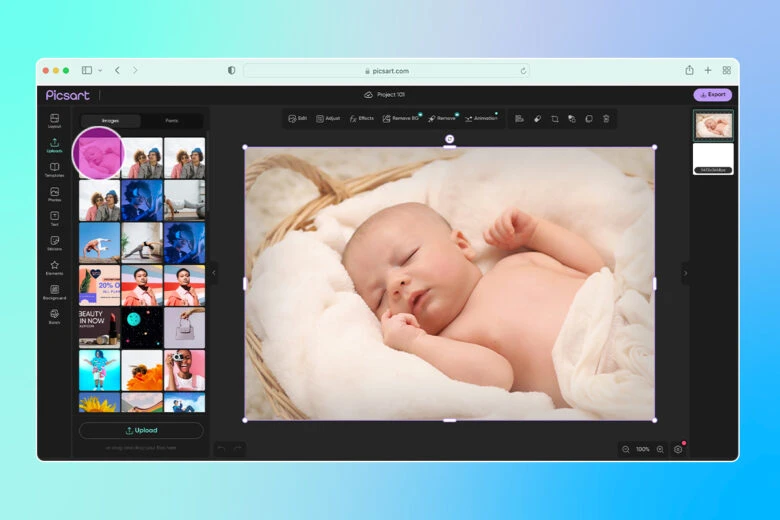Pick the handstand yoga pose thumbnail

click(99, 243)
